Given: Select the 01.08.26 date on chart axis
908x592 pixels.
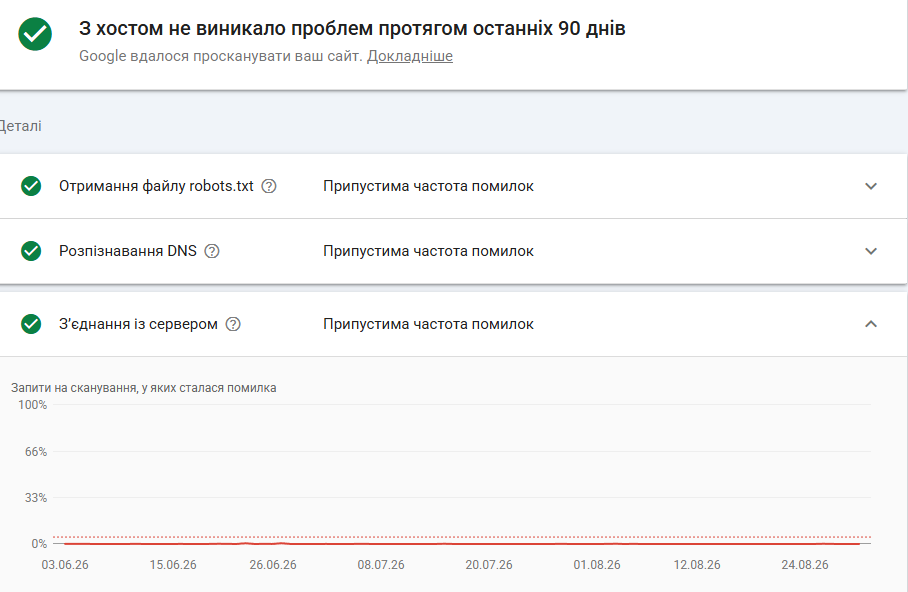Looking at the screenshot, I should tap(596, 565).
